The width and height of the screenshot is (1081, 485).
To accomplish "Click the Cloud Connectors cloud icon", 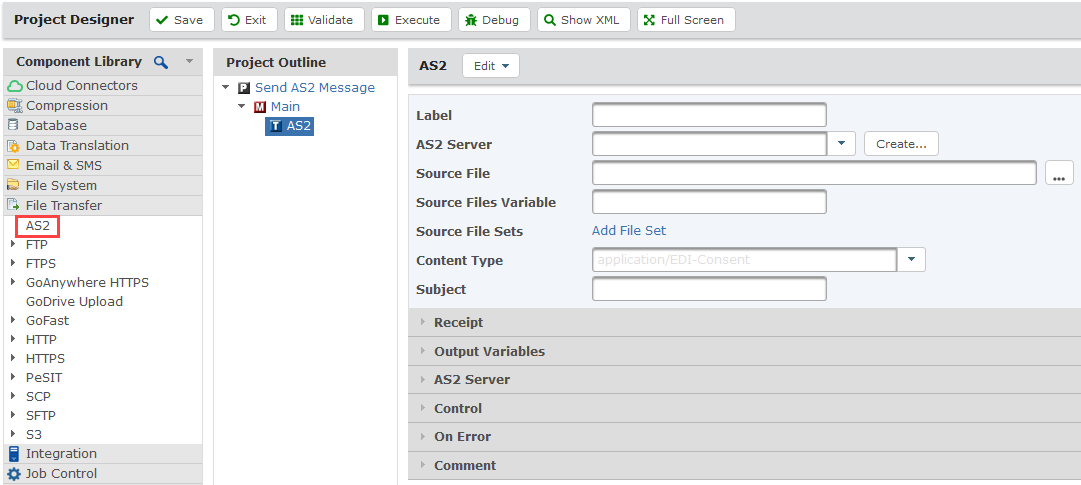I will tap(14, 86).
